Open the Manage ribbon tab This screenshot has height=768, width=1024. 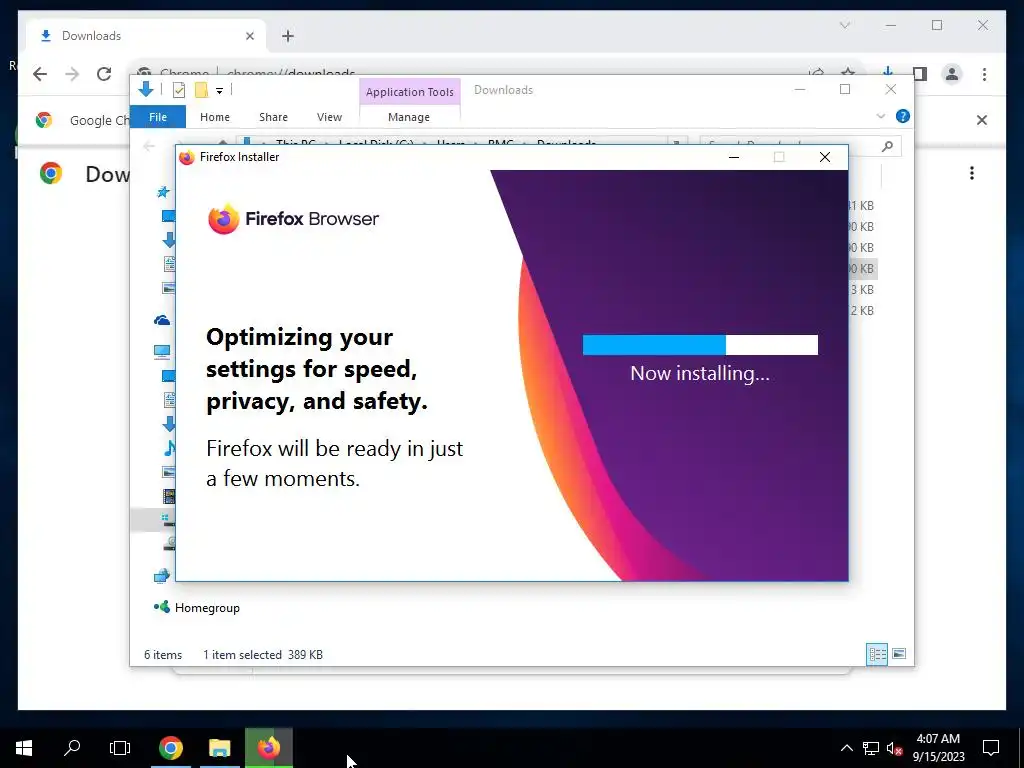click(x=409, y=117)
